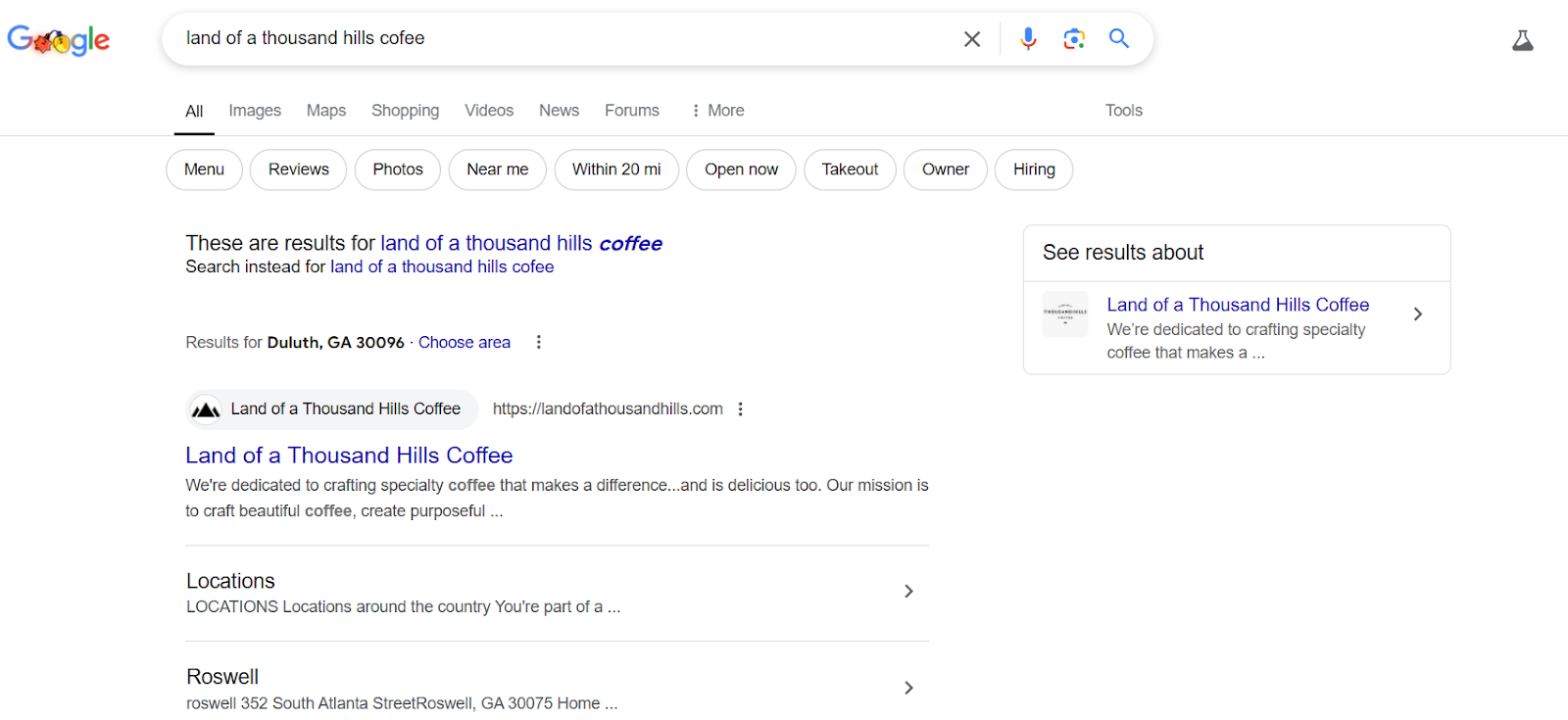Click the Choose area link
This screenshot has width=1568, height=720.
click(465, 342)
